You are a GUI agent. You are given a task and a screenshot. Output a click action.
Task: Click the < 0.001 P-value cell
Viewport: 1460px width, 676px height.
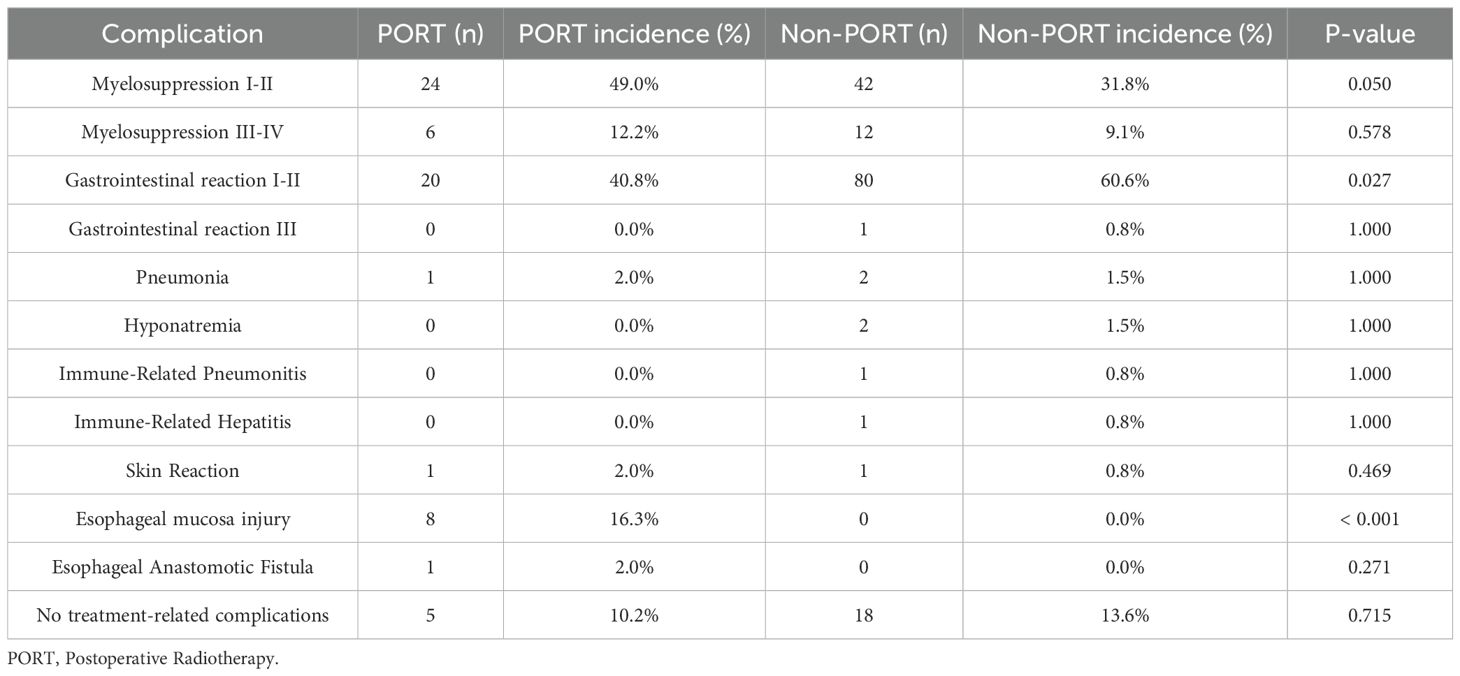[x=1370, y=518]
